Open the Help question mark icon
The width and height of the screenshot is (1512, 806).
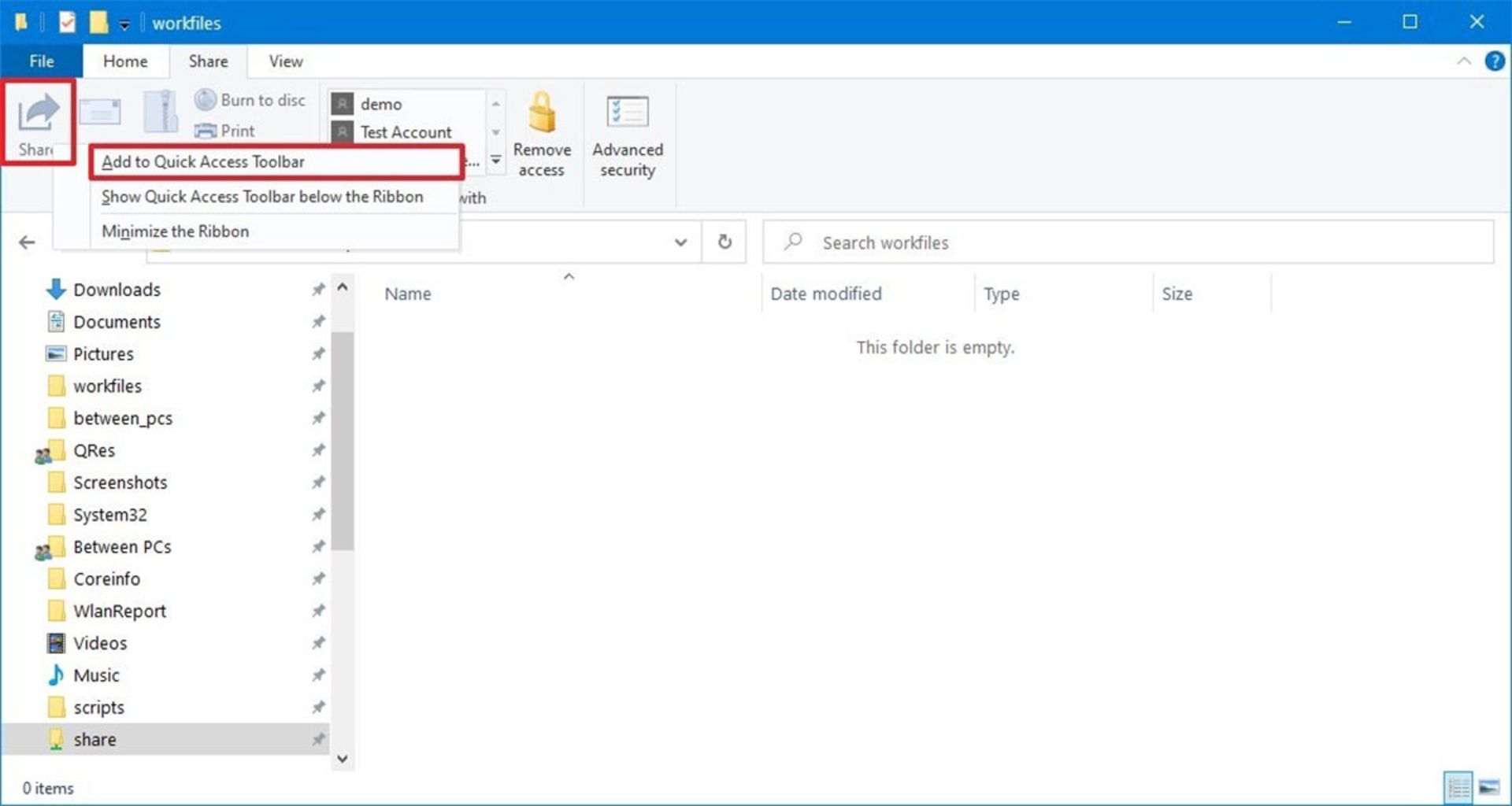(1494, 61)
